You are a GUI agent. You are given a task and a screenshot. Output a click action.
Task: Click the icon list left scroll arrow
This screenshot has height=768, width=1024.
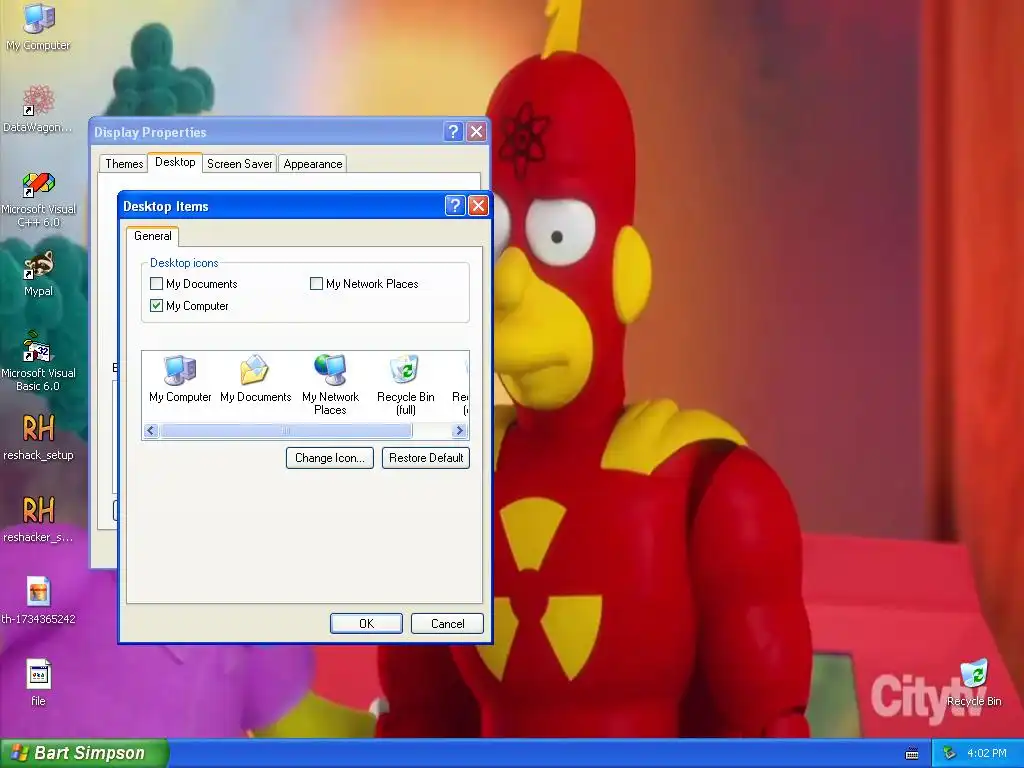click(x=151, y=430)
